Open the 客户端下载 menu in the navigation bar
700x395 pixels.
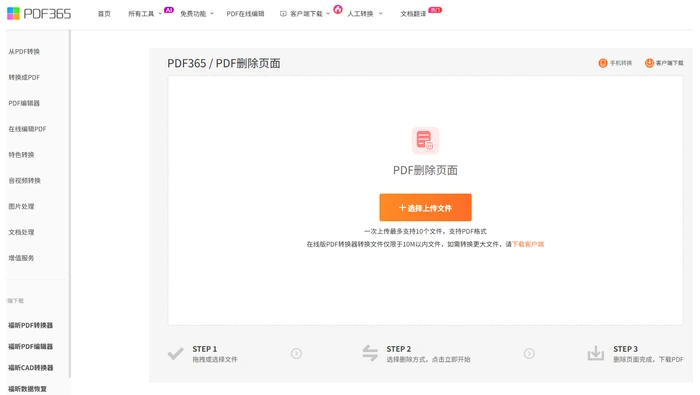306,14
